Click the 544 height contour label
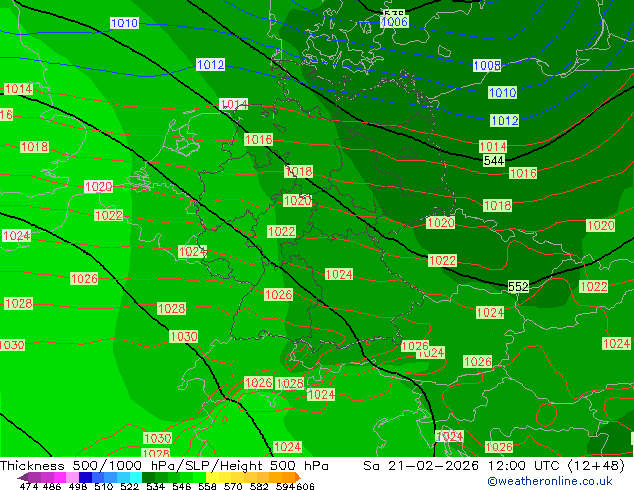634x490 pixels. [494, 161]
